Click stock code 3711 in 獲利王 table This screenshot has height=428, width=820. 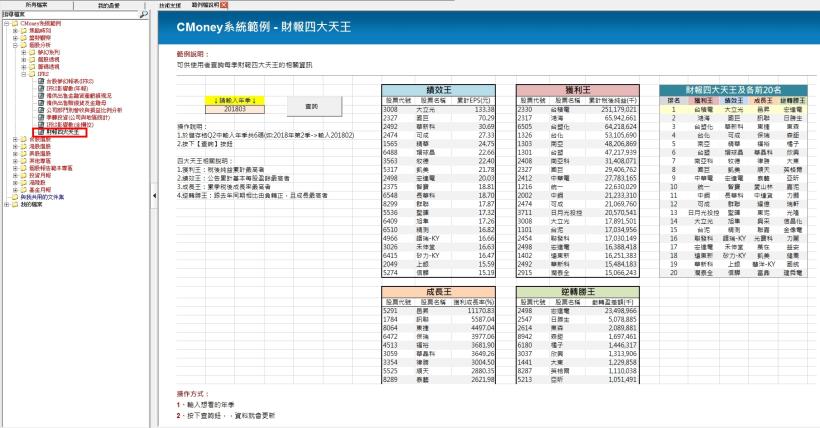coord(525,212)
